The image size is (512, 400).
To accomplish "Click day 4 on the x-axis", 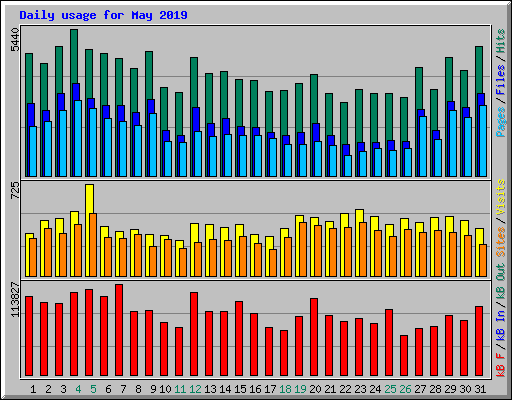I will coord(78,389).
